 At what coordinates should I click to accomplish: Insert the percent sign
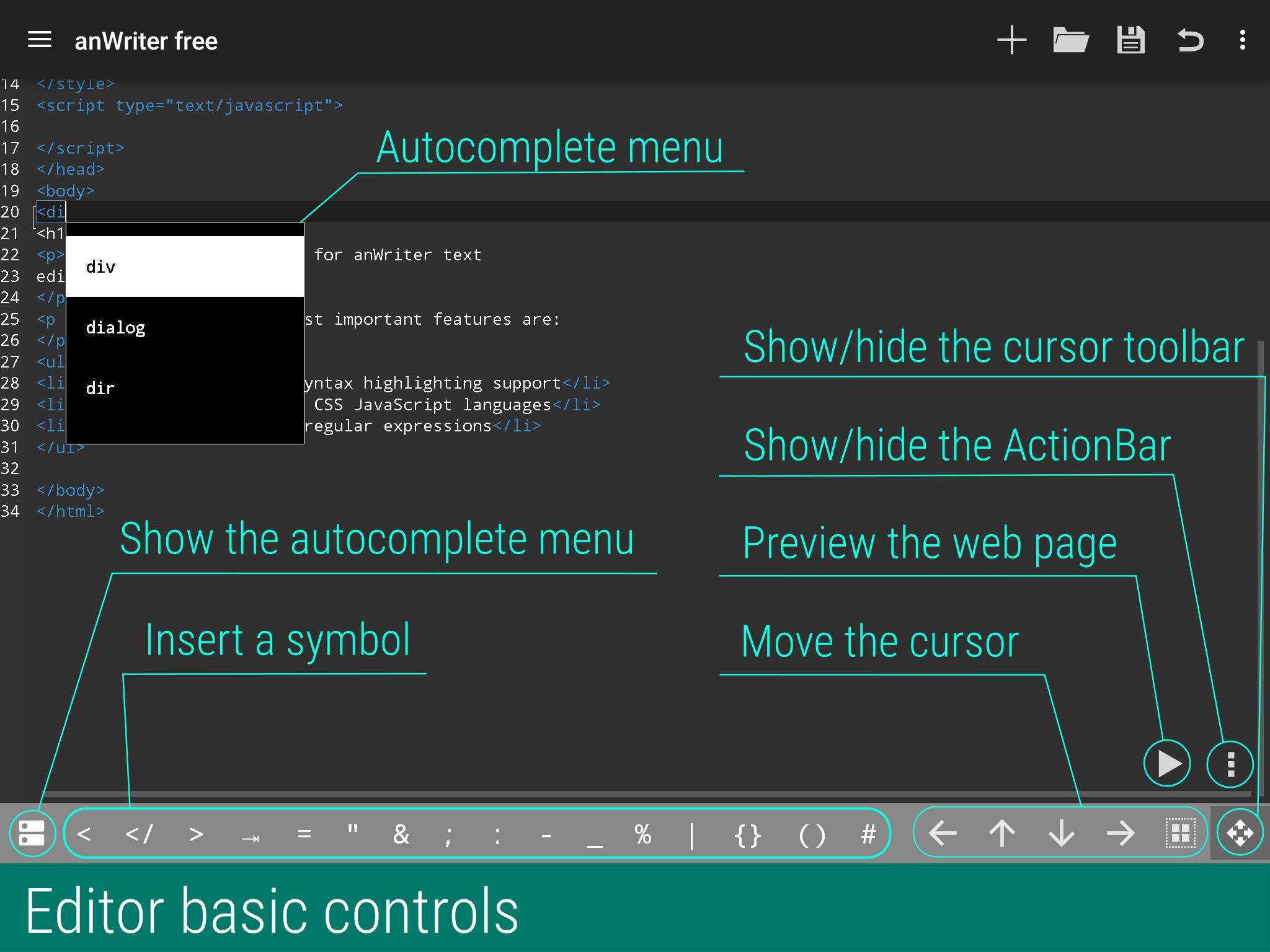pyautogui.click(x=643, y=834)
